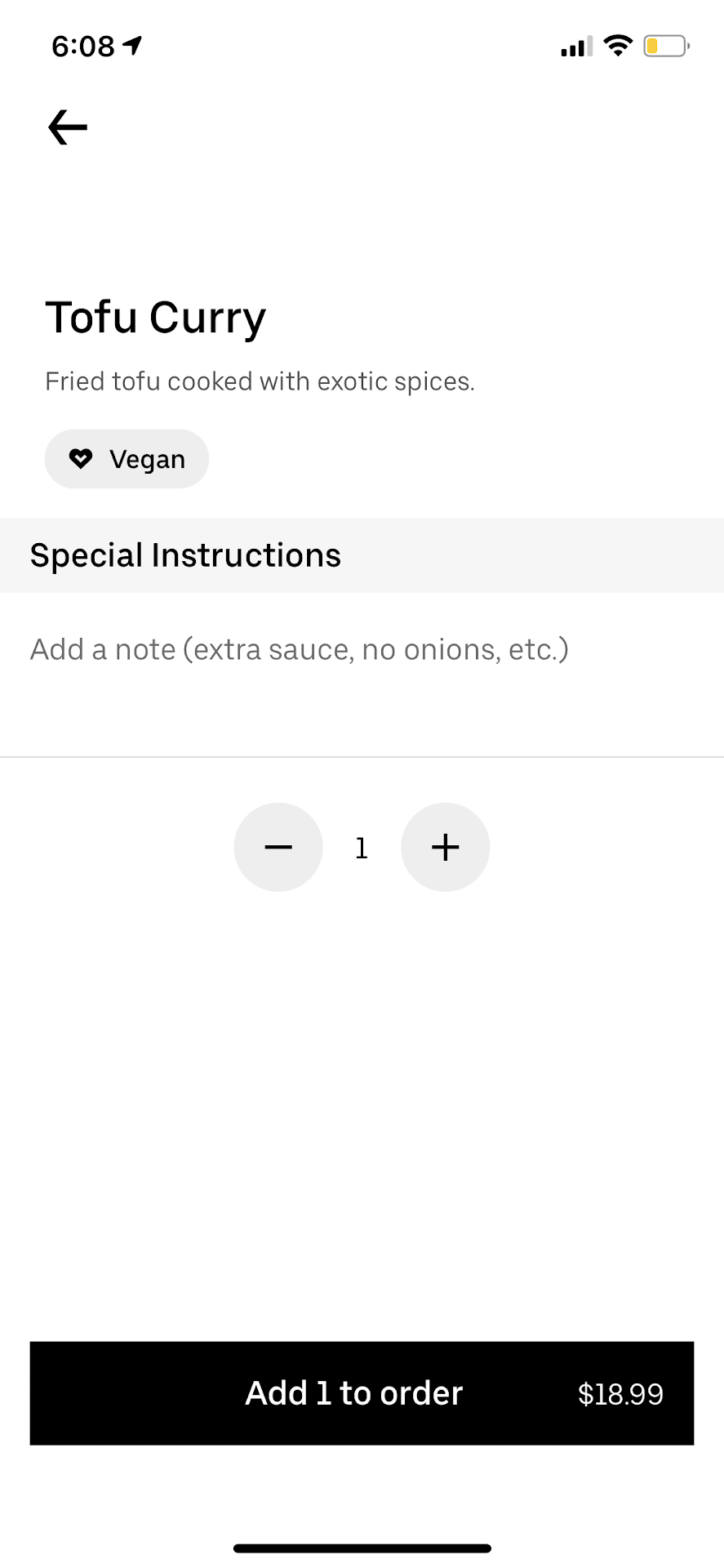Tap the Tofu Curry title

point(156,317)
